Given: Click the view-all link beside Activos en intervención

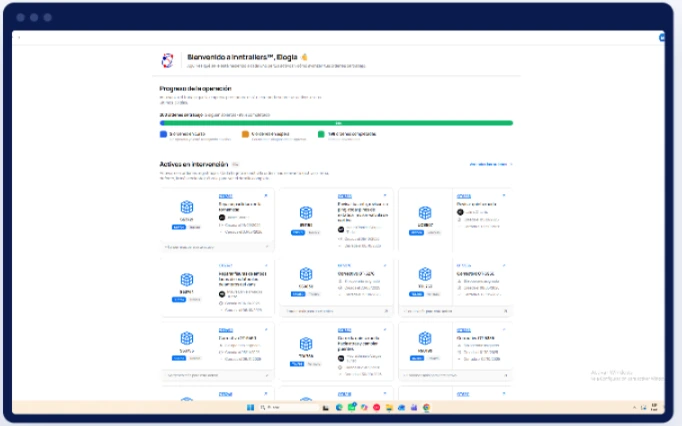Looking at the screenshot, I should [491, 164].
